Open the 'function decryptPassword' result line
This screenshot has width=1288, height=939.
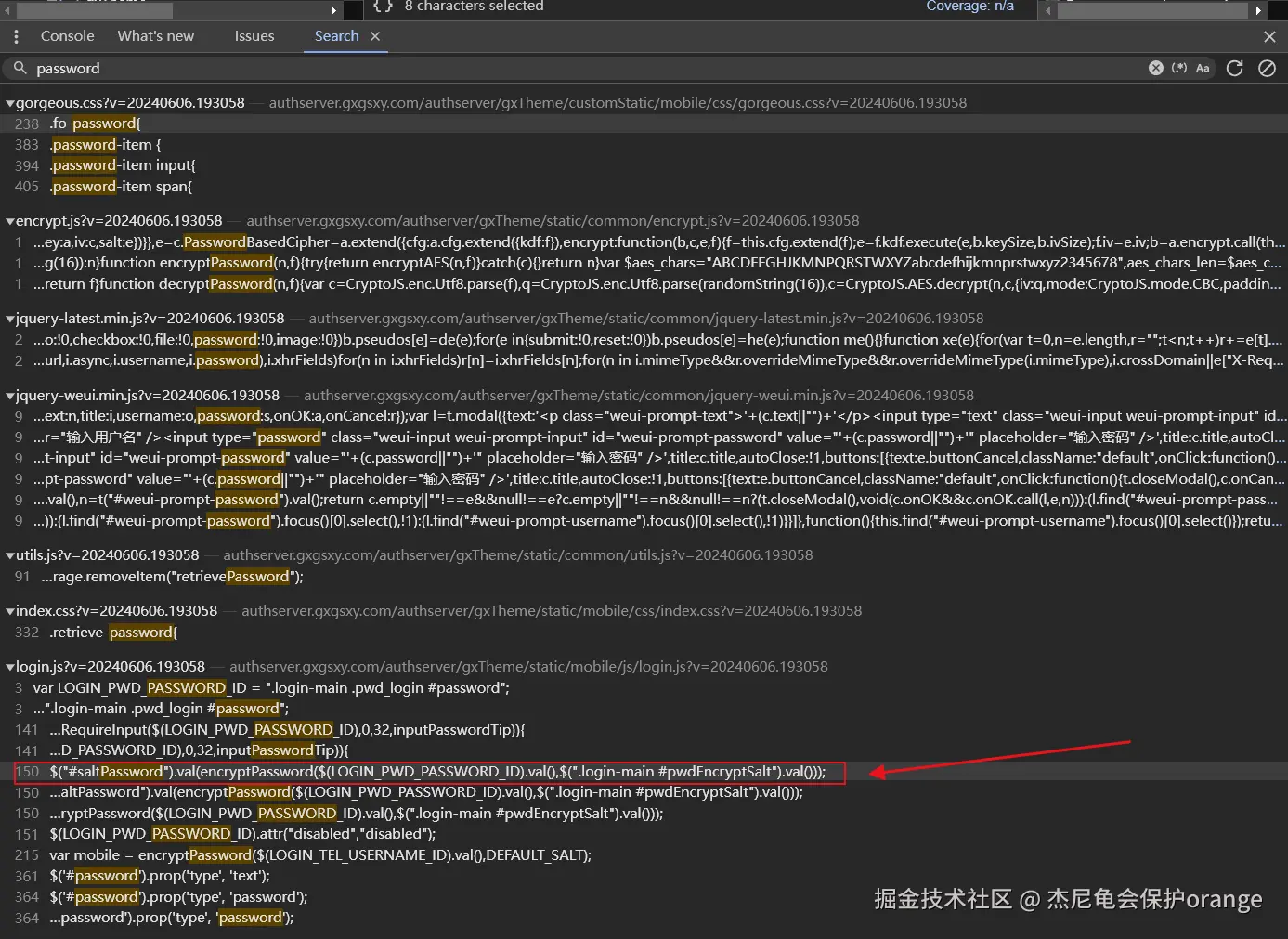tap(644, 284)
